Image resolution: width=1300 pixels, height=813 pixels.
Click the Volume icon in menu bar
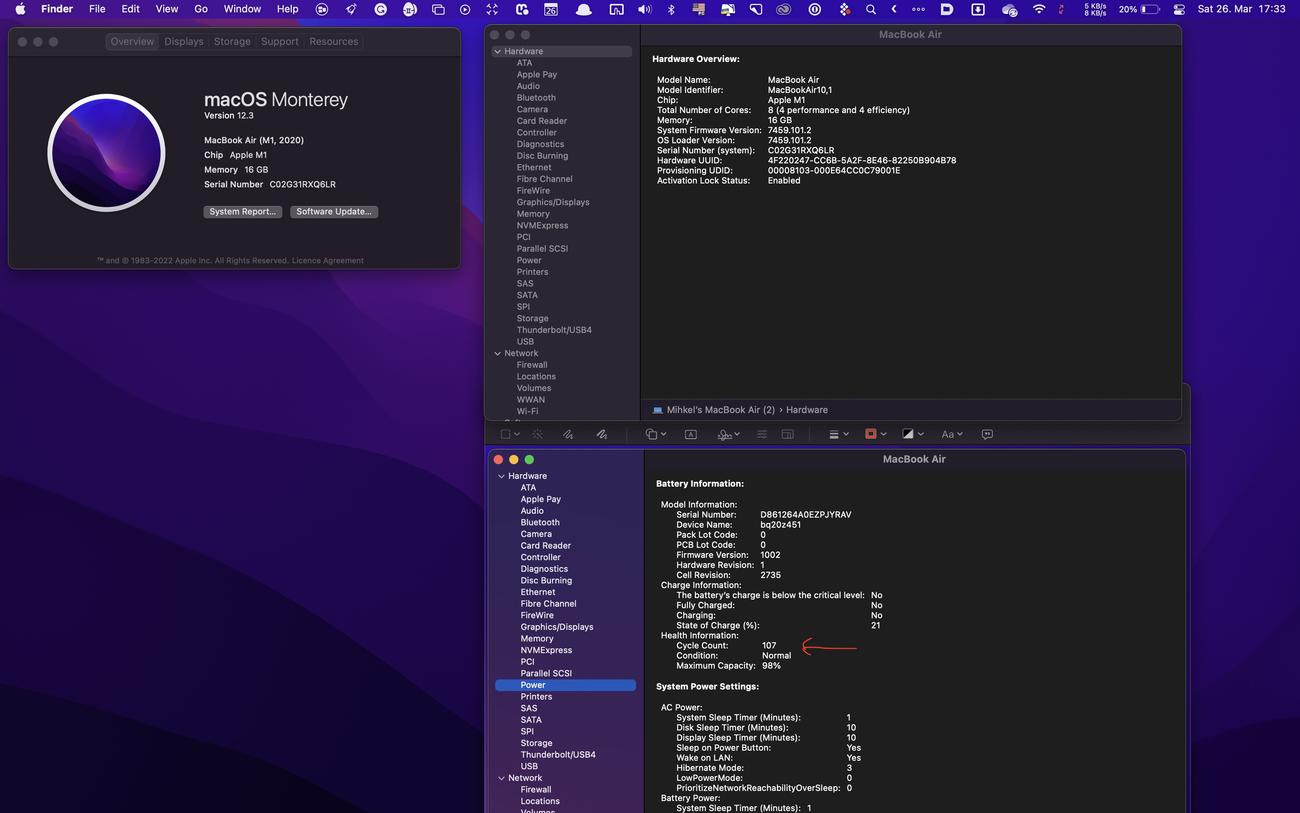click(x=645, y=9)
